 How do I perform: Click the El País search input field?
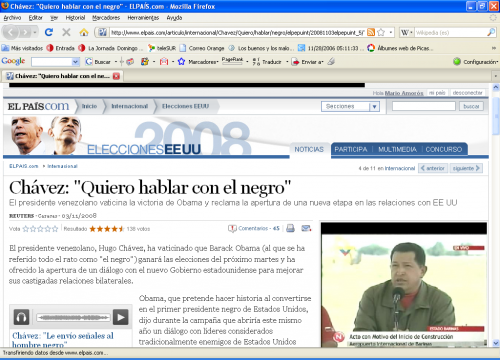coord(424,106)
